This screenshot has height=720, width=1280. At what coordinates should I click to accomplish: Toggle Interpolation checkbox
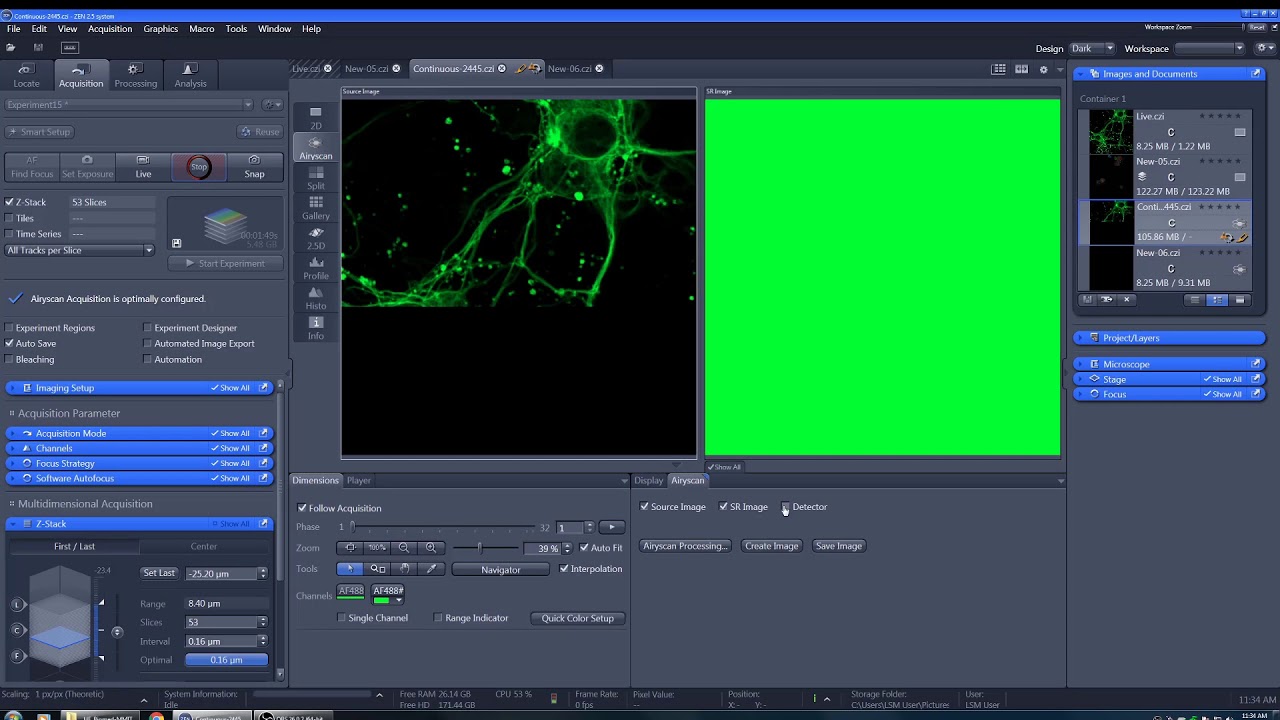(x=564, y=569)
